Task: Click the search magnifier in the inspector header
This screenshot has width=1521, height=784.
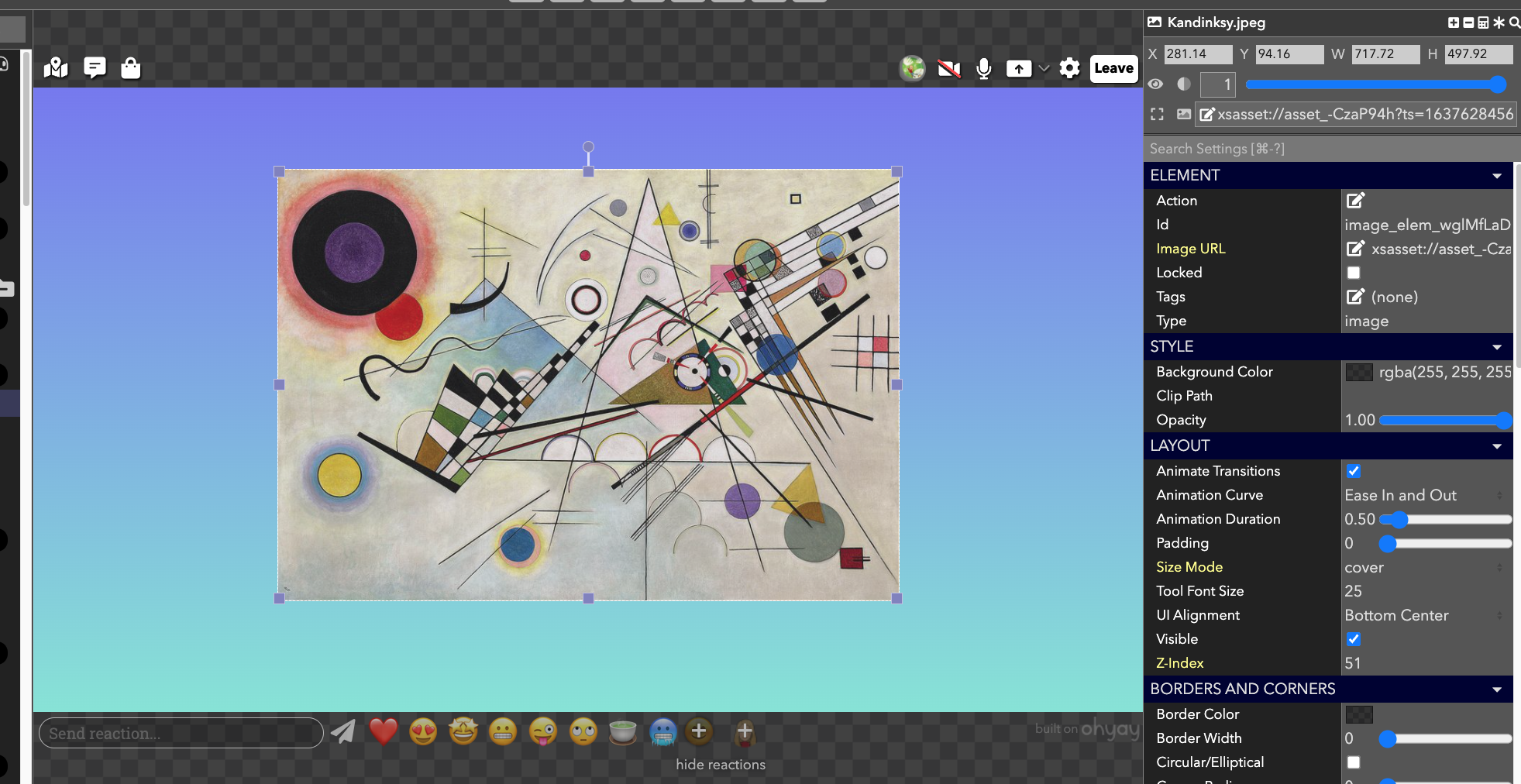Action: point(1513,22)
